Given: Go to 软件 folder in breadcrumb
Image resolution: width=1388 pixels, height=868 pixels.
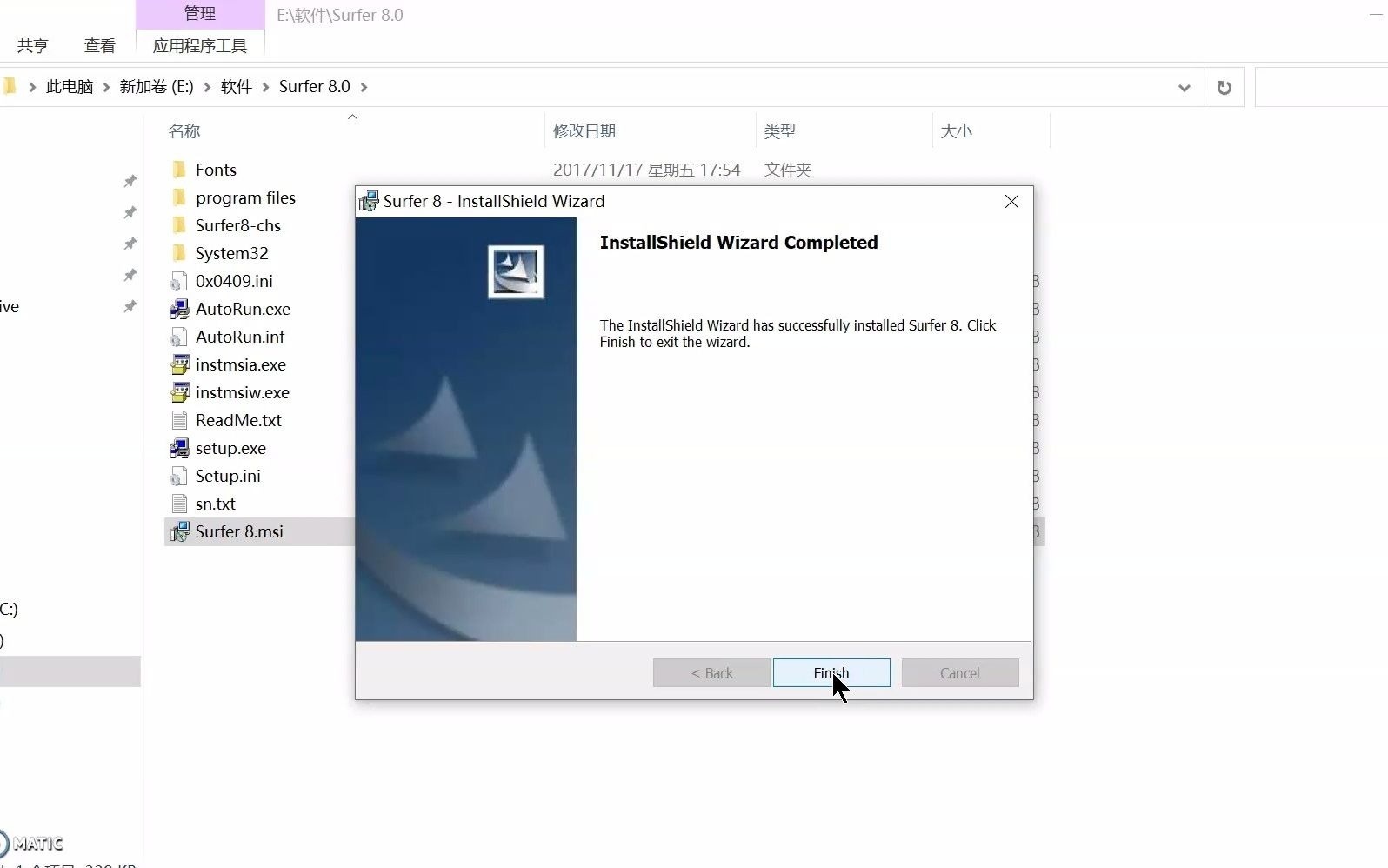Looking at the screenshot, I should coord(237,87).
